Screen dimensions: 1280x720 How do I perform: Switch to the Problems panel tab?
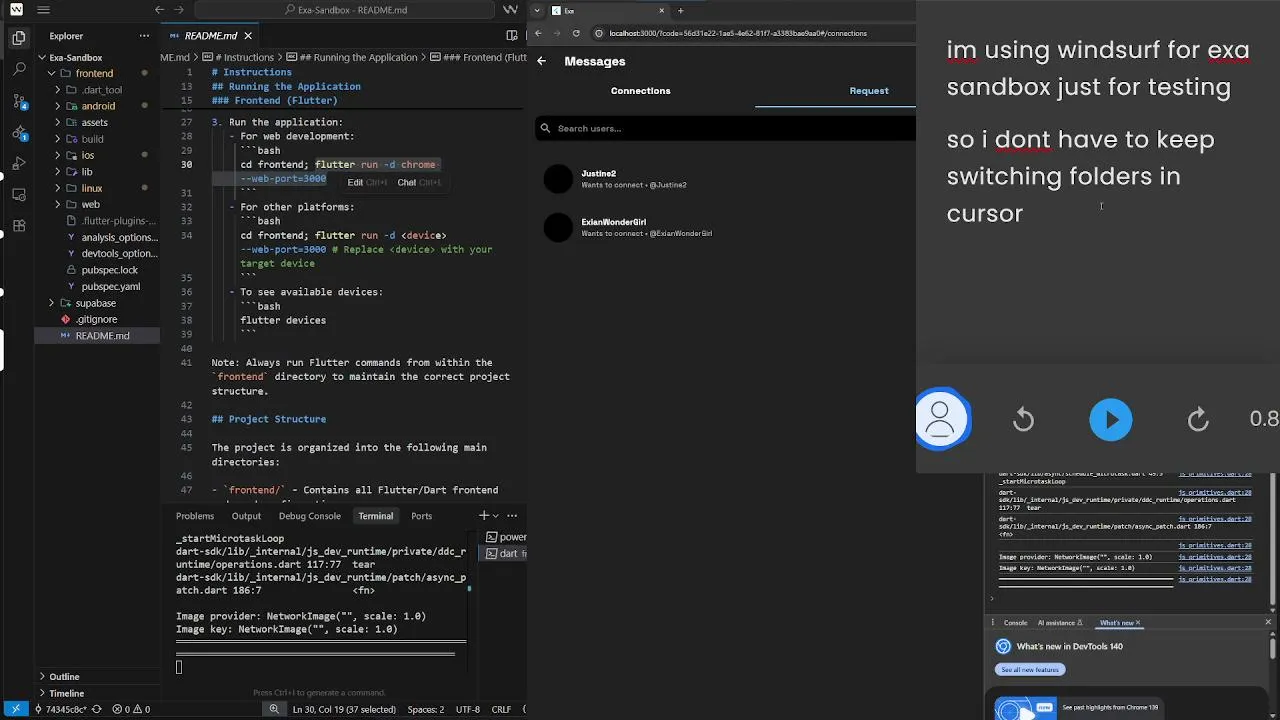[195, 516]
